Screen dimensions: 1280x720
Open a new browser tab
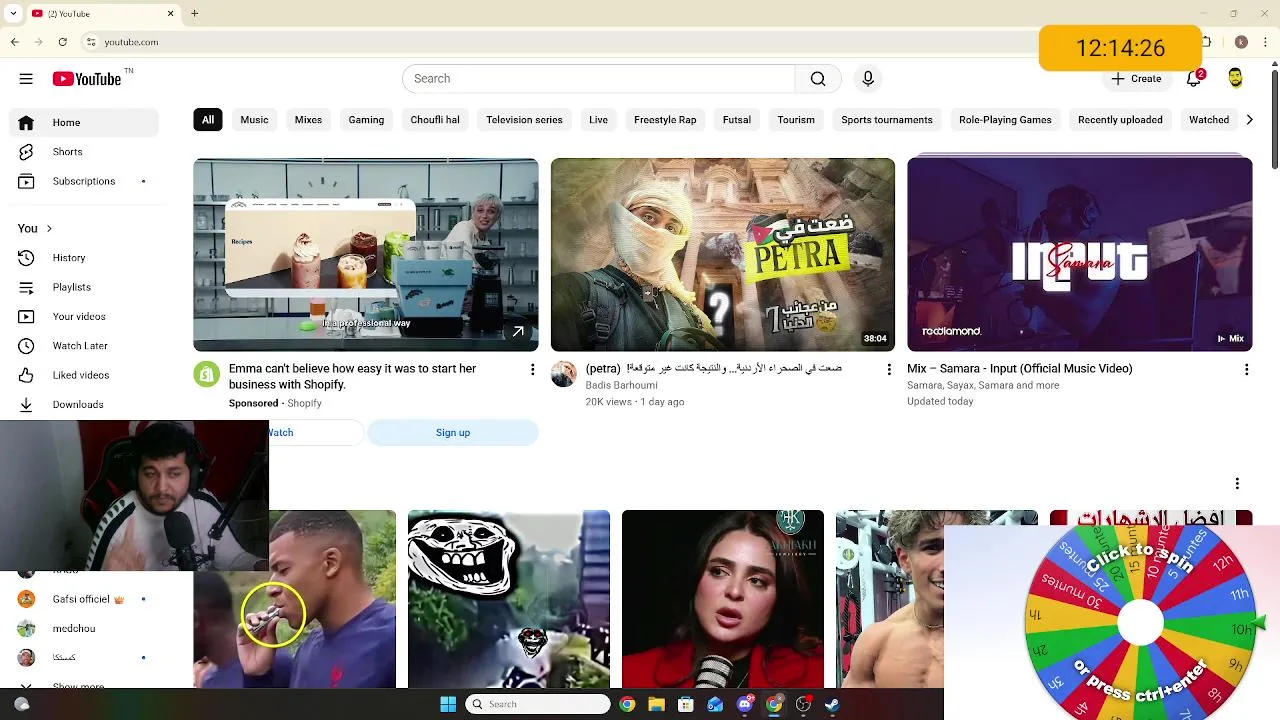195,13
